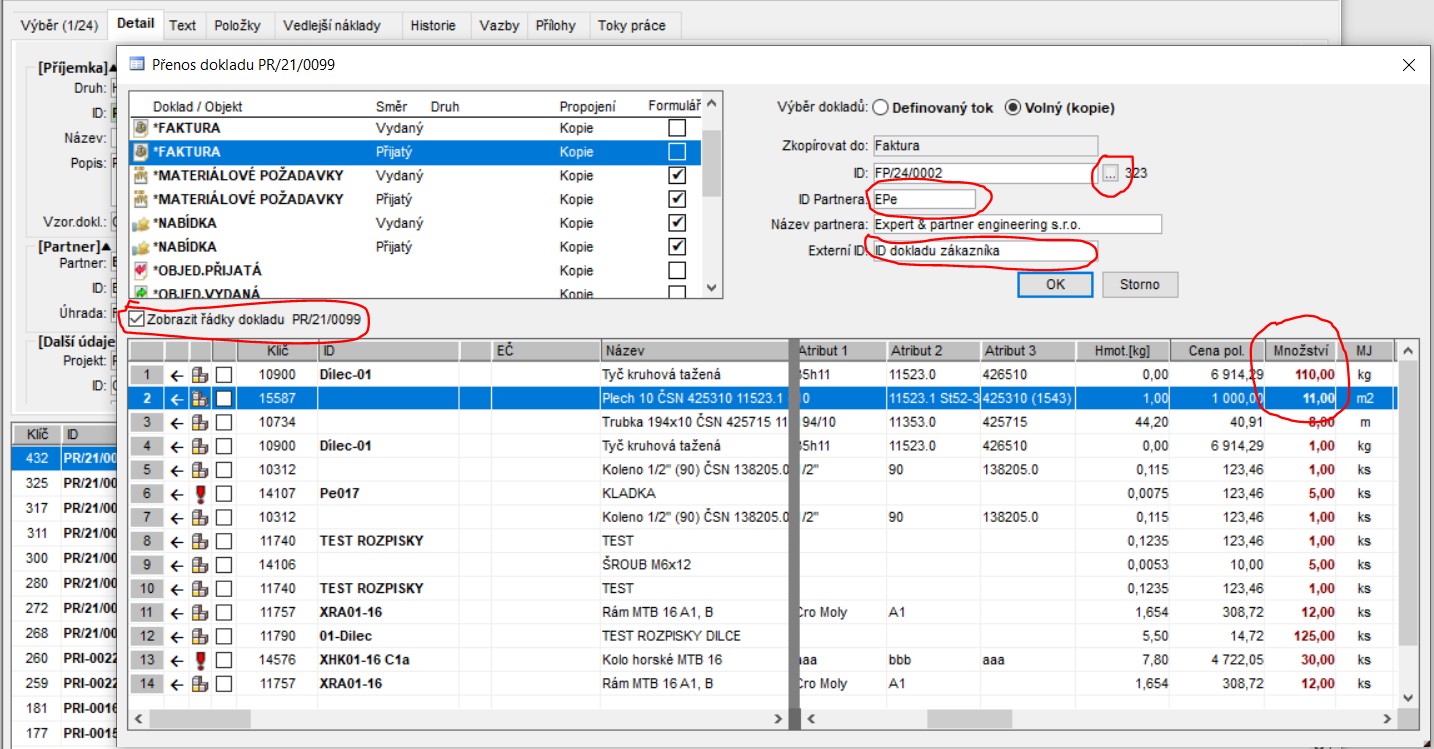Viewport: 1434px width, 749px height.
Task: Click the Cena pol. column header
Action: [1217, 351]
